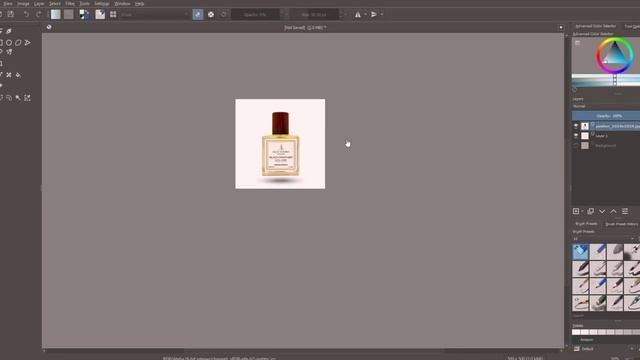Open the layer properties icon
The width and height of the screenshot is (640, 360).
point(625,211)
